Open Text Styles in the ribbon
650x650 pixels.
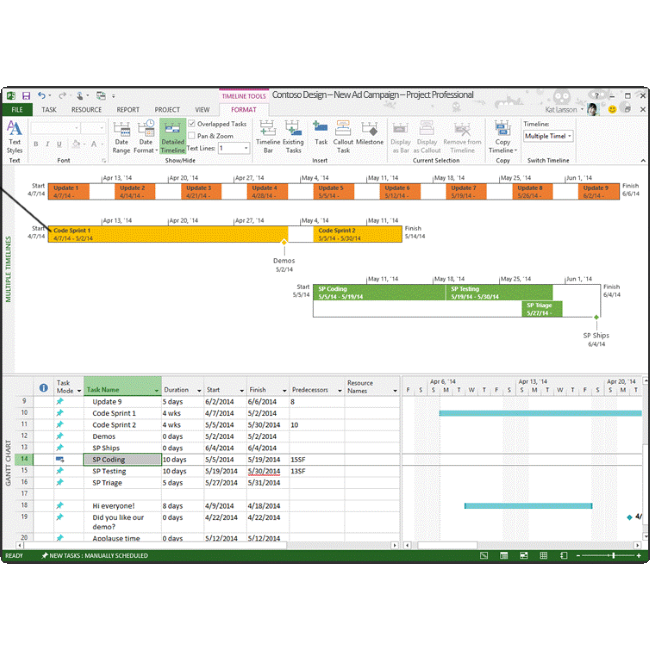[14, 137]
